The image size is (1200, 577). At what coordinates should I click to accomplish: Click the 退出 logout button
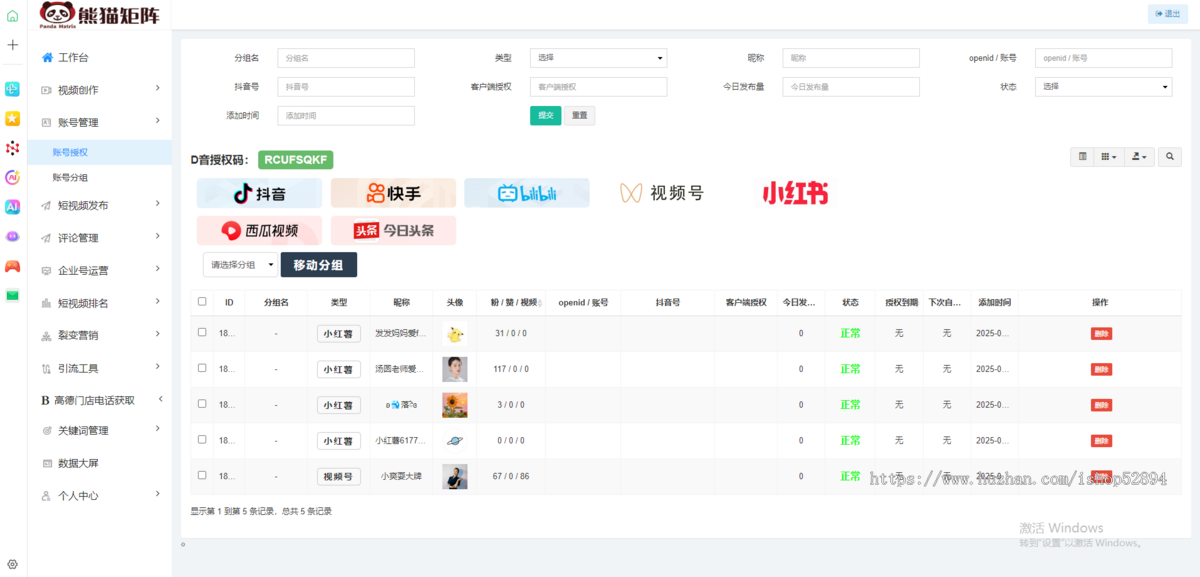[1168, 14]
